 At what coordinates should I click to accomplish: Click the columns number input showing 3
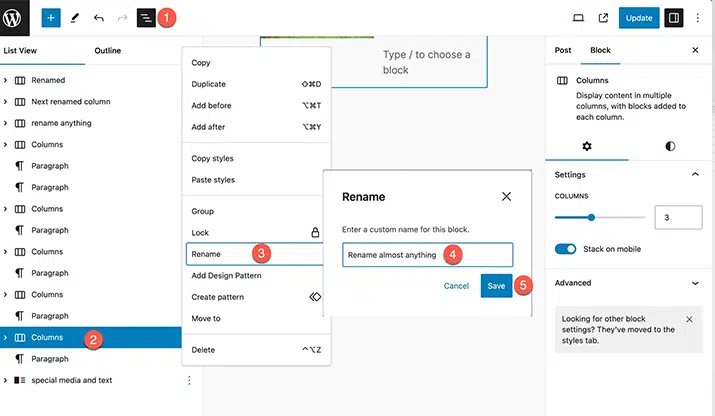pos(678,217)
